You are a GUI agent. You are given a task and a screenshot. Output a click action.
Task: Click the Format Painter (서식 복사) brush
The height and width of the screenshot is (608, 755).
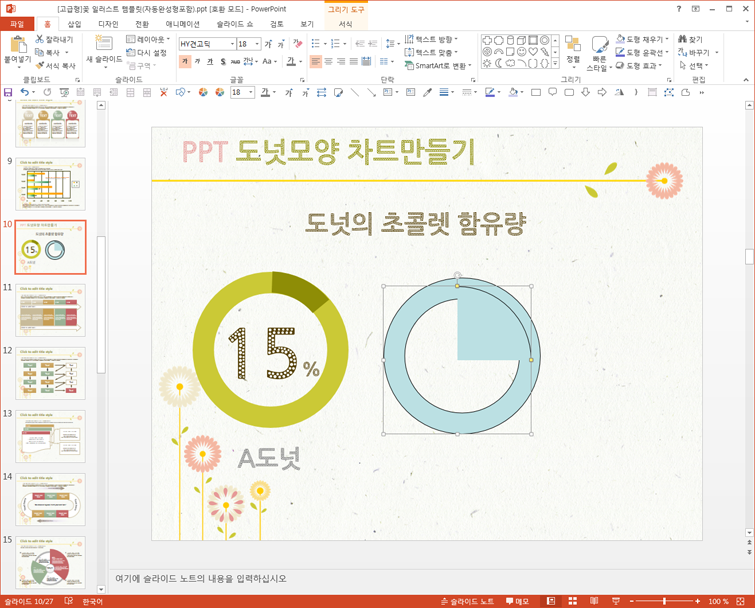tap(39, 65)
